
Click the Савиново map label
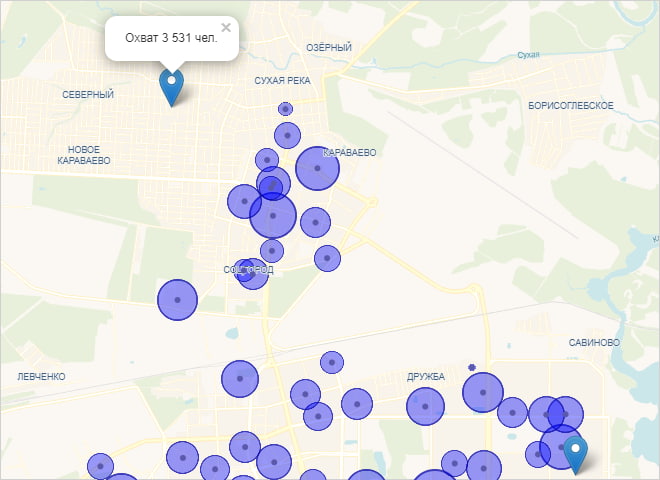592,342
